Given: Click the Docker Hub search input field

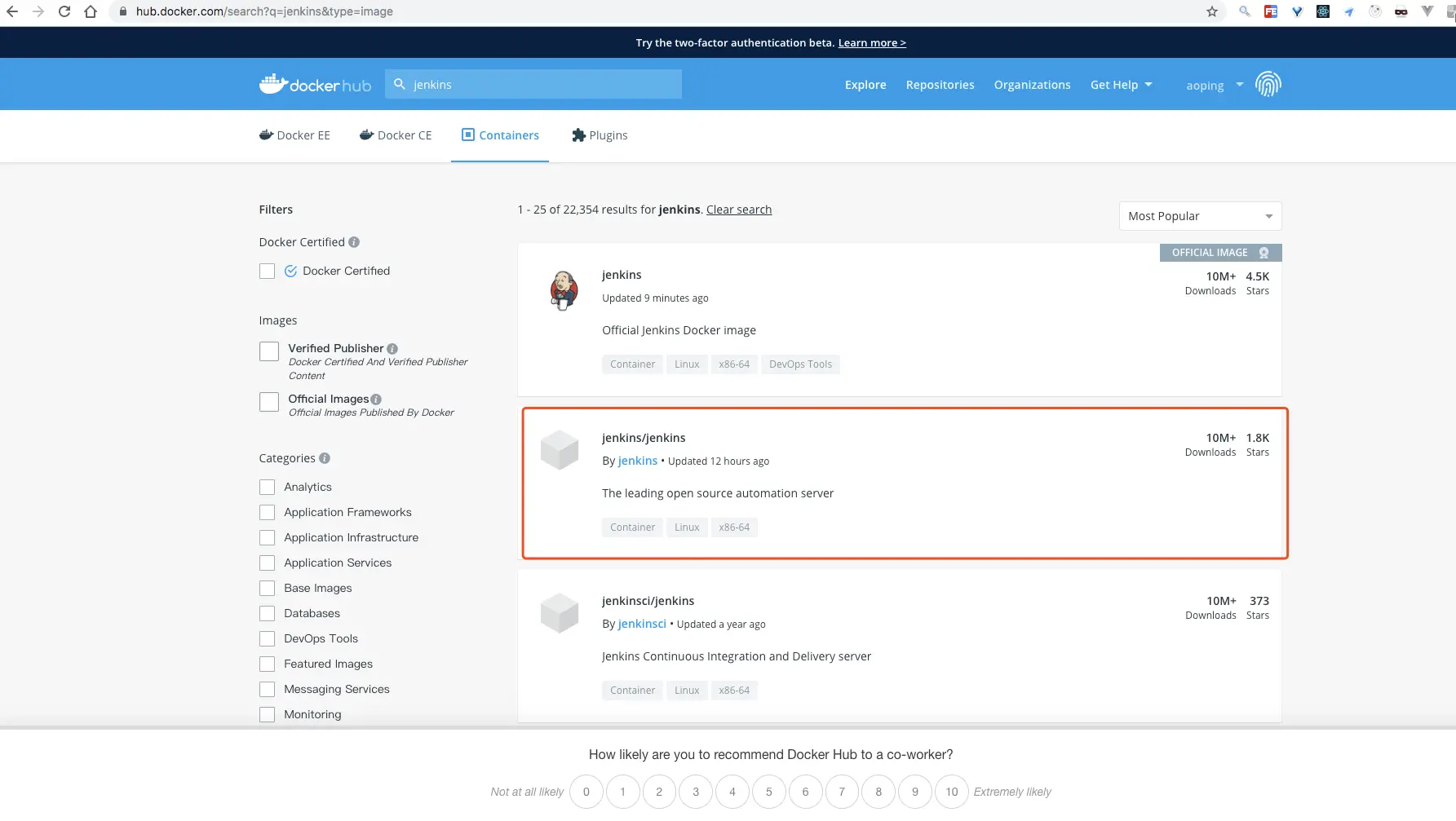Looking at the screenshot, I should [533, 84].
